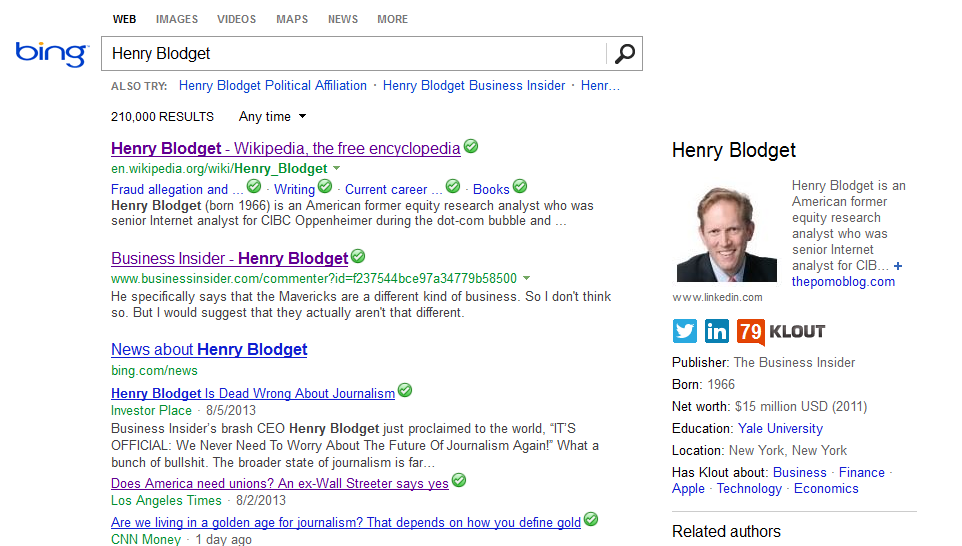The image size is (962, 546).
Task: Click Henry Blodget's profile photo
Action: click(713, 234)
